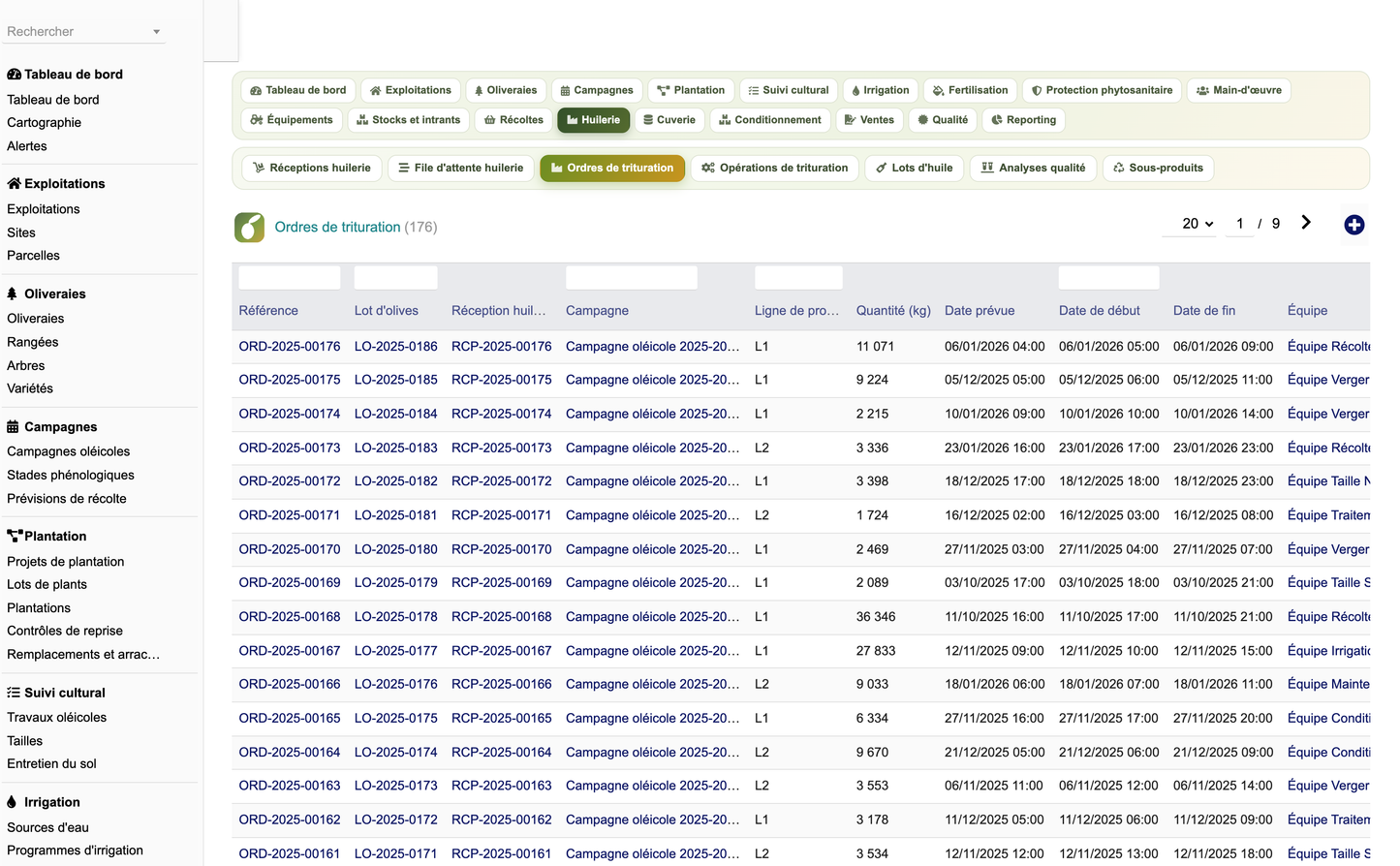Click the Oliveraies section heading in the sidebar
Viewport: 1400px width, 866px height.
click(x=47, y=294)
